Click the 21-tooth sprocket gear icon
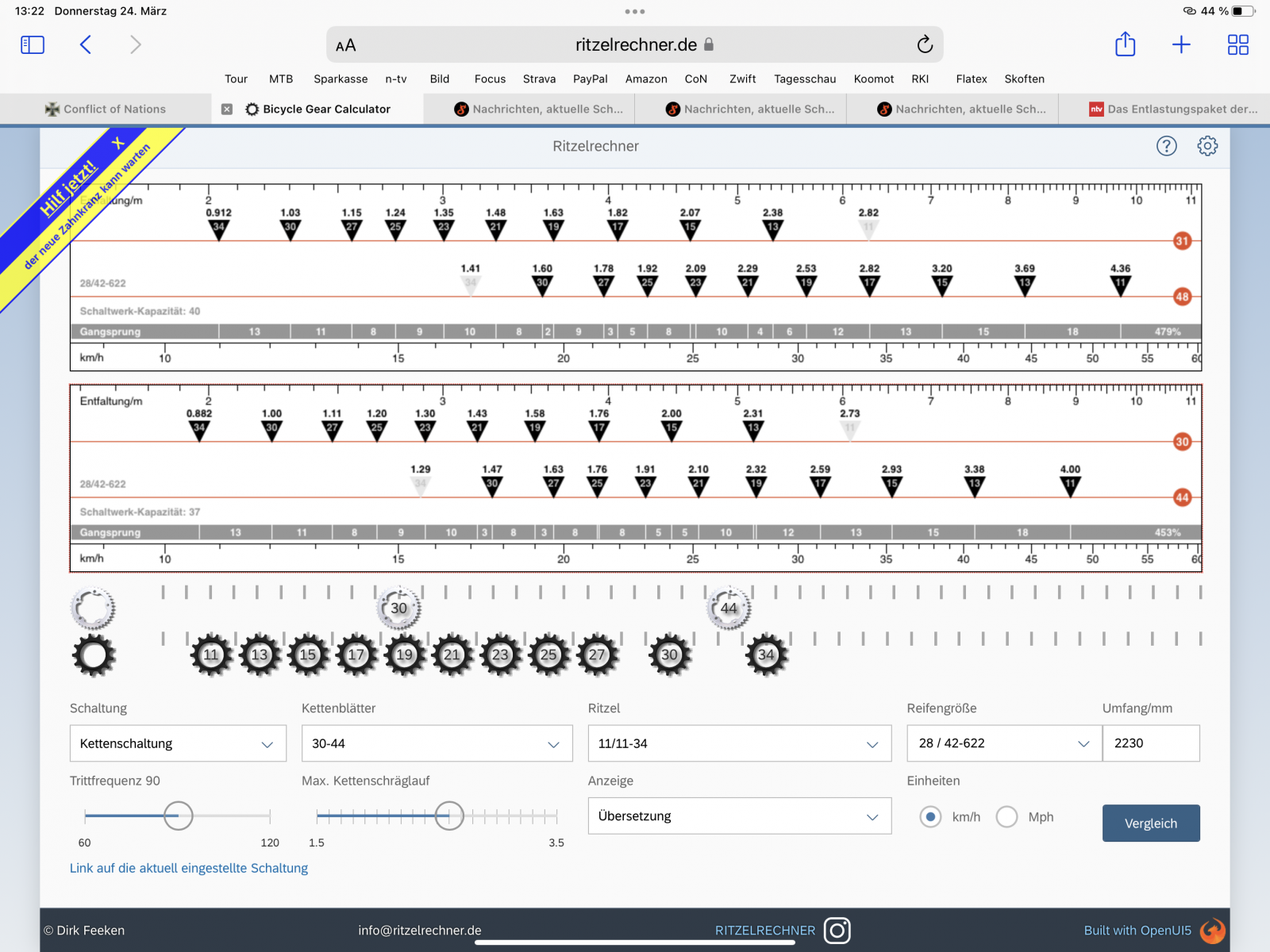Image resolution: width=1270 pixels, height=952 pixels. tap(452, 654)
